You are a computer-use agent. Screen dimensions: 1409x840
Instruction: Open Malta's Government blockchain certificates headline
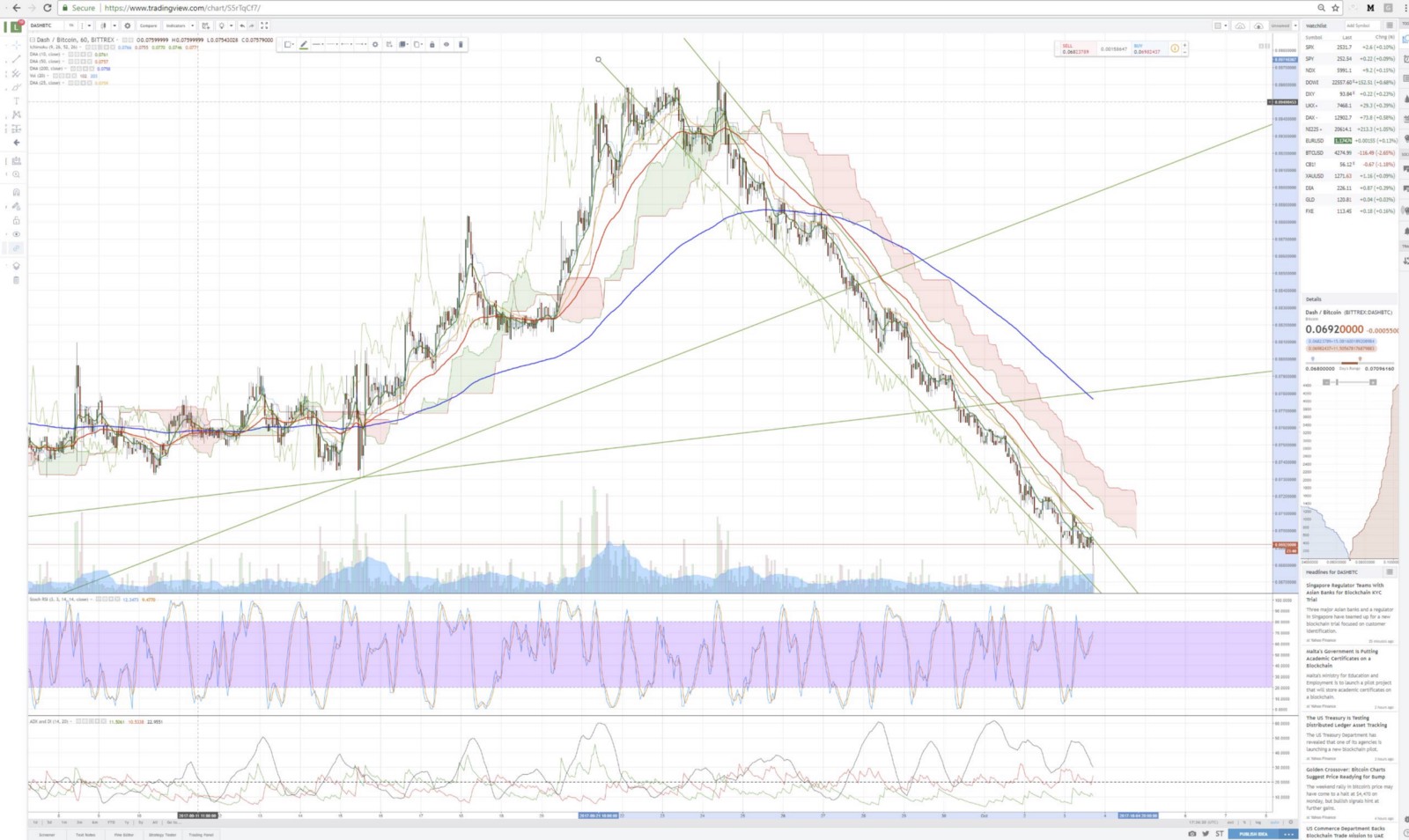[1343, 659]
